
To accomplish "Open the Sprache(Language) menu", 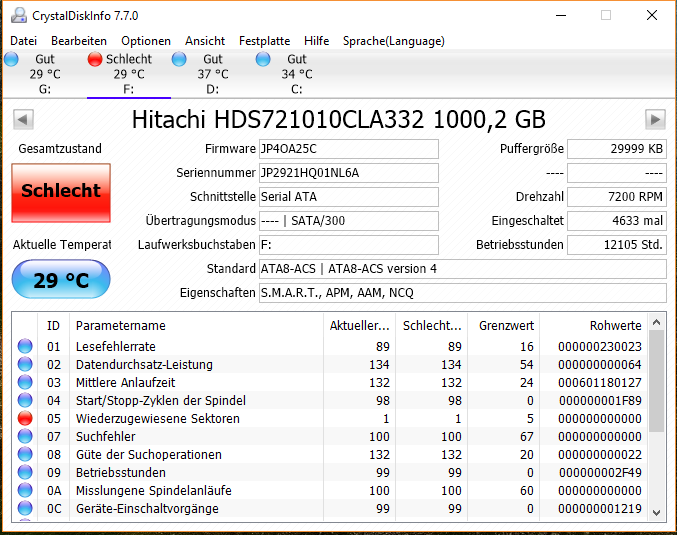I will coord(394,41).
